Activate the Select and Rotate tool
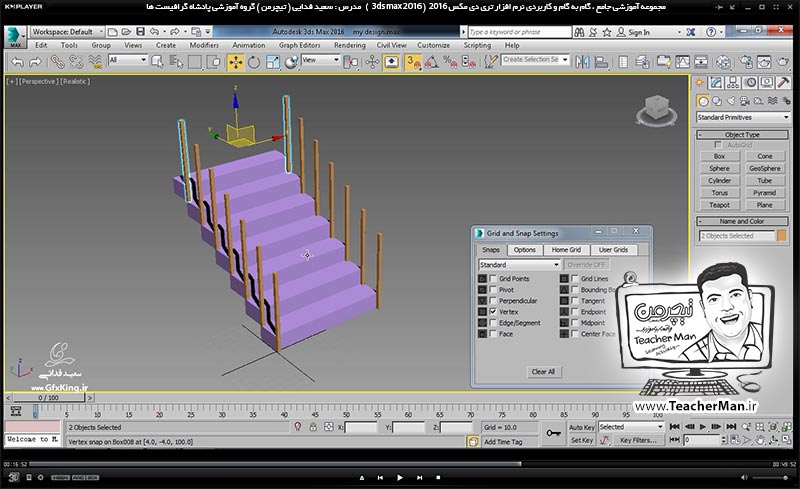Image resolution: width=800 pixels, height=489 pixels. point(254,62)
